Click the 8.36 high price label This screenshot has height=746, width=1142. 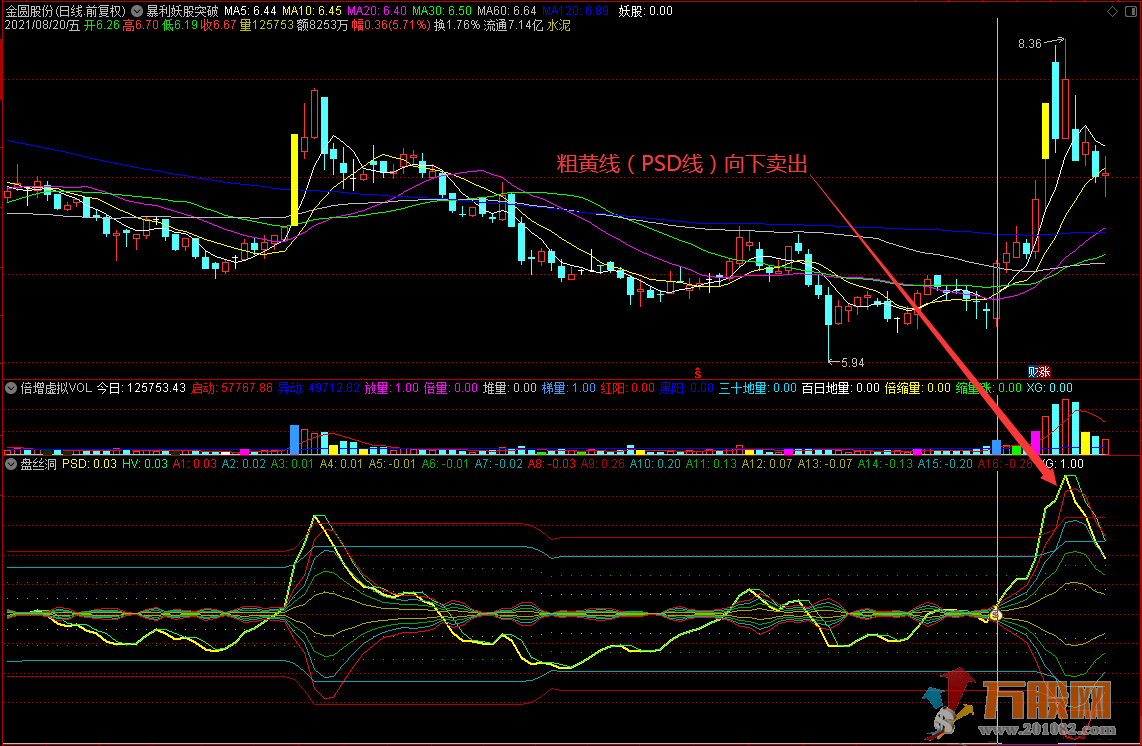point(1030,44)
